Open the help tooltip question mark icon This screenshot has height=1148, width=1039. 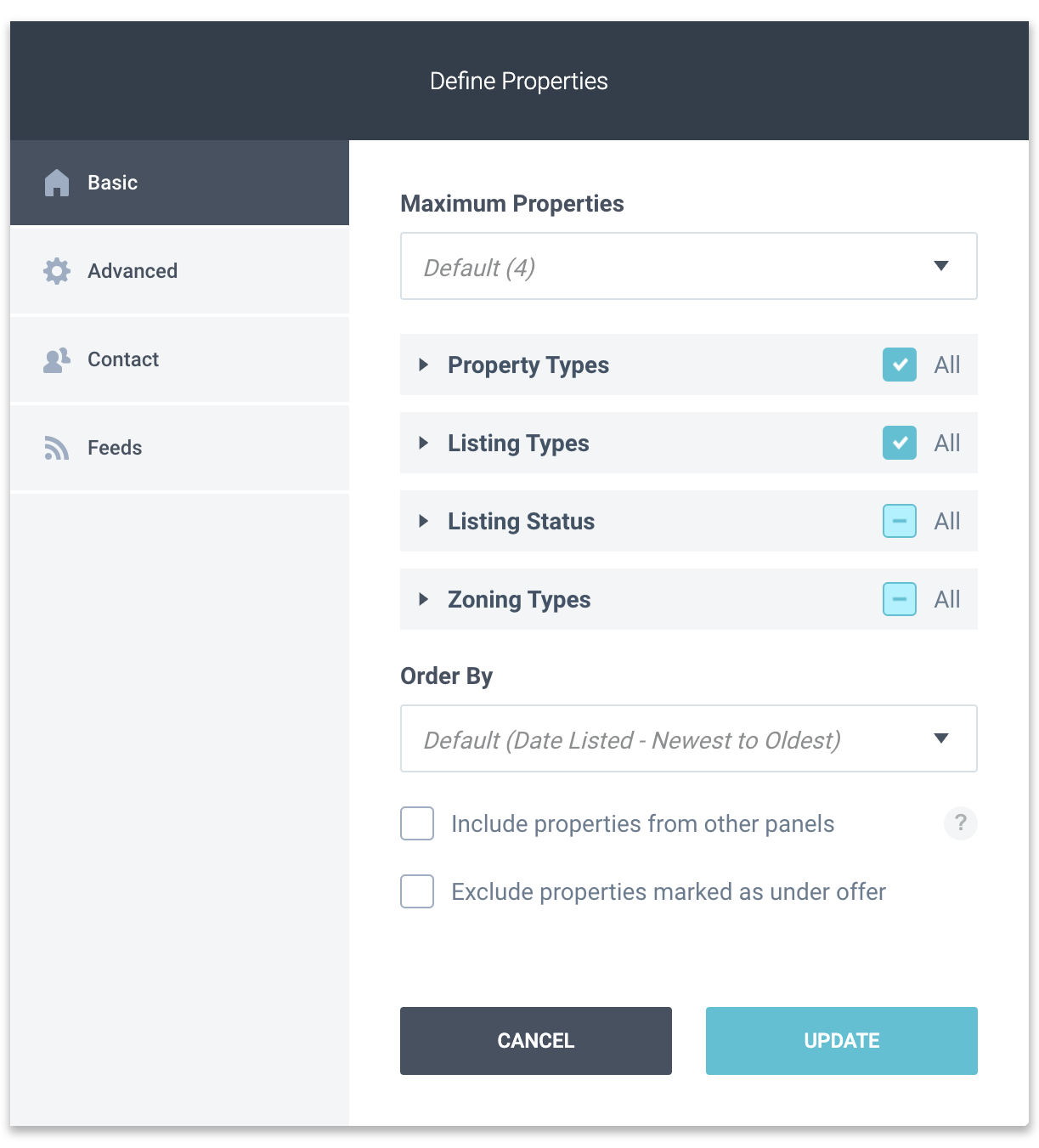tap(961, 823)
